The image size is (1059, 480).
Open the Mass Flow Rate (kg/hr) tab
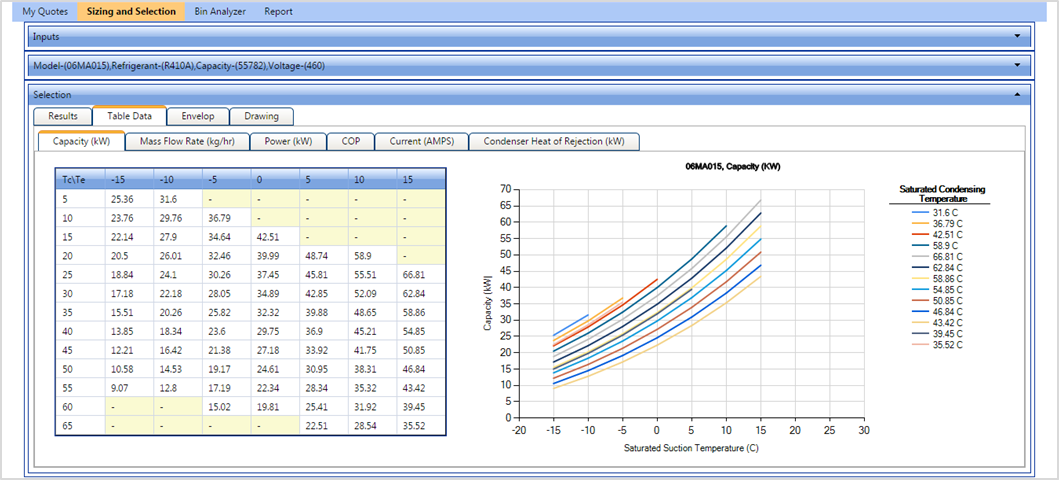[187, 142]
